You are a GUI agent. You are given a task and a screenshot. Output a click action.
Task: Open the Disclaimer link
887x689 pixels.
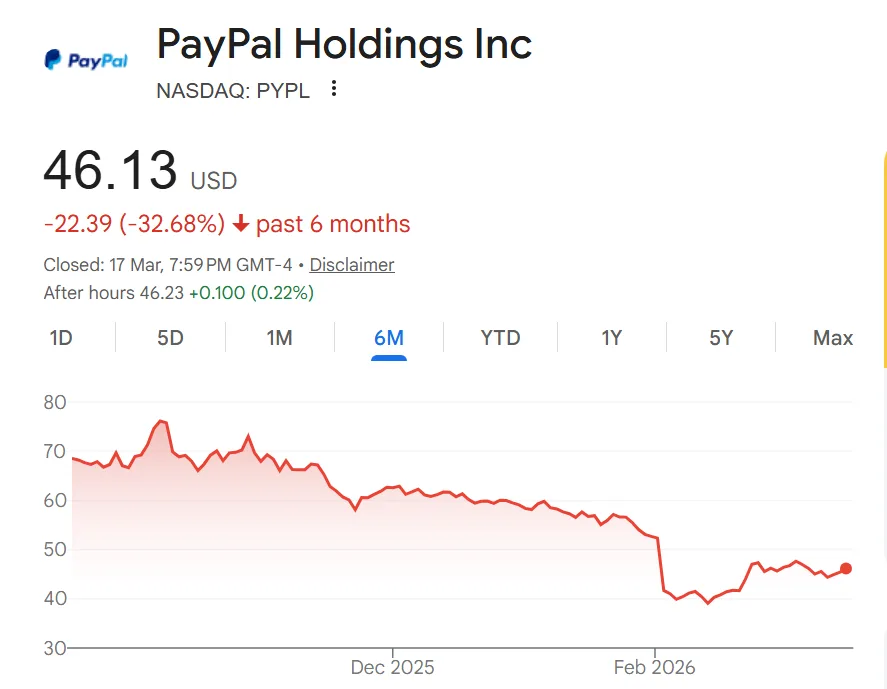click(352, 265)
